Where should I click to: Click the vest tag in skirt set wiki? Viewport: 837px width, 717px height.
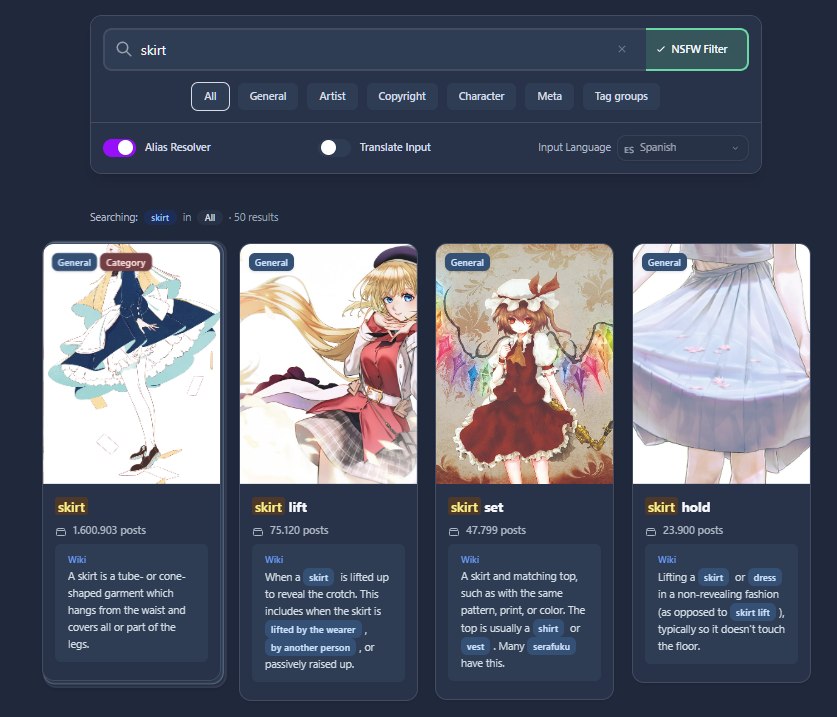pyautogui.click(x=475, y=647)
